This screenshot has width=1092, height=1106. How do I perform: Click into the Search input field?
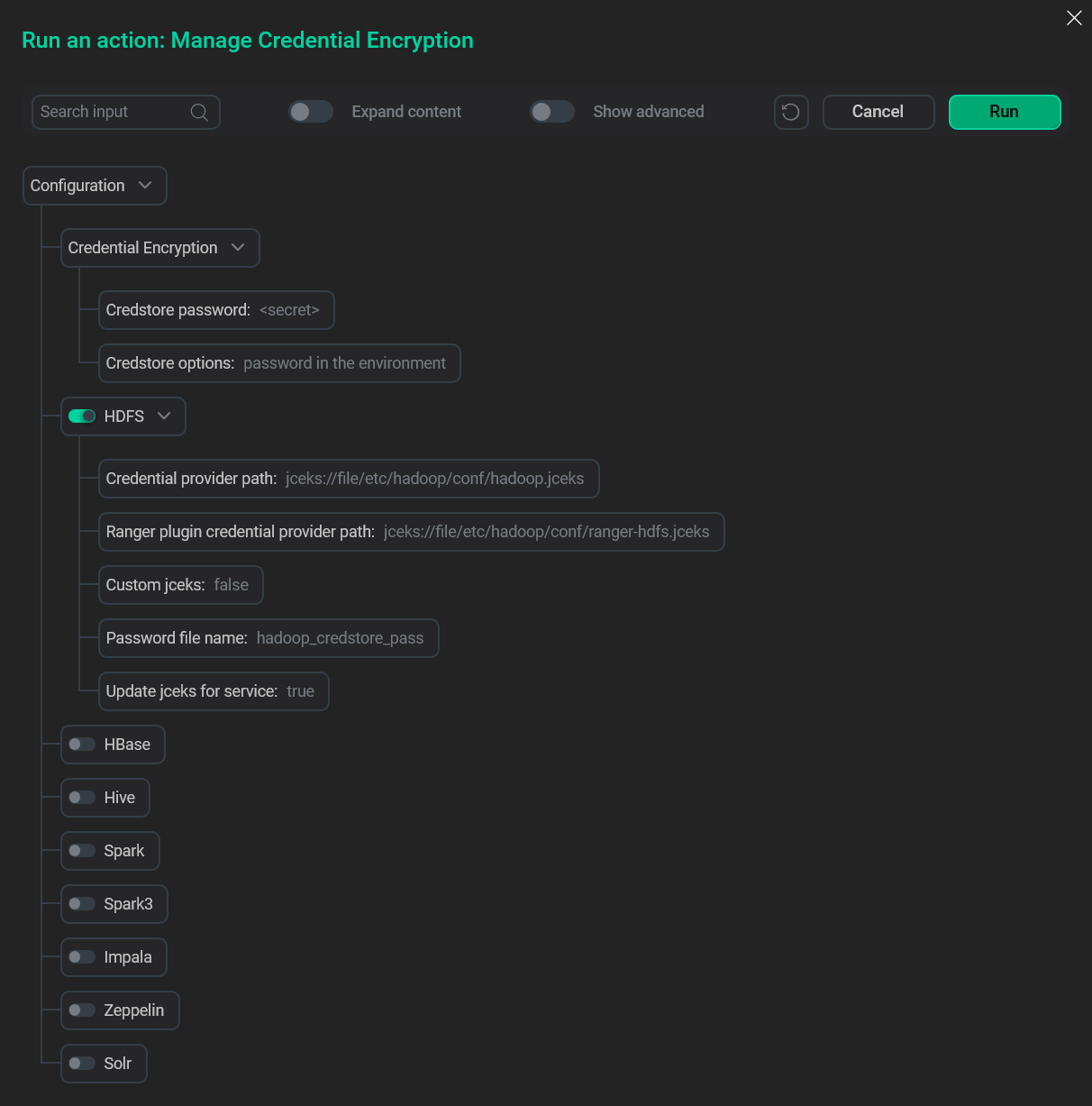pos(108,112)
